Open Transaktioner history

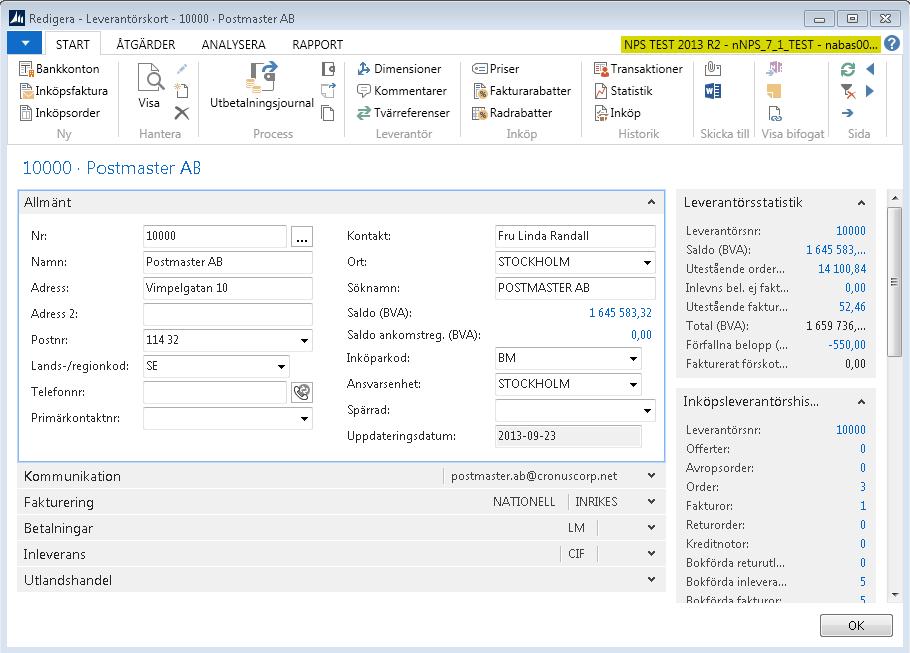click(x=638, y=69)
